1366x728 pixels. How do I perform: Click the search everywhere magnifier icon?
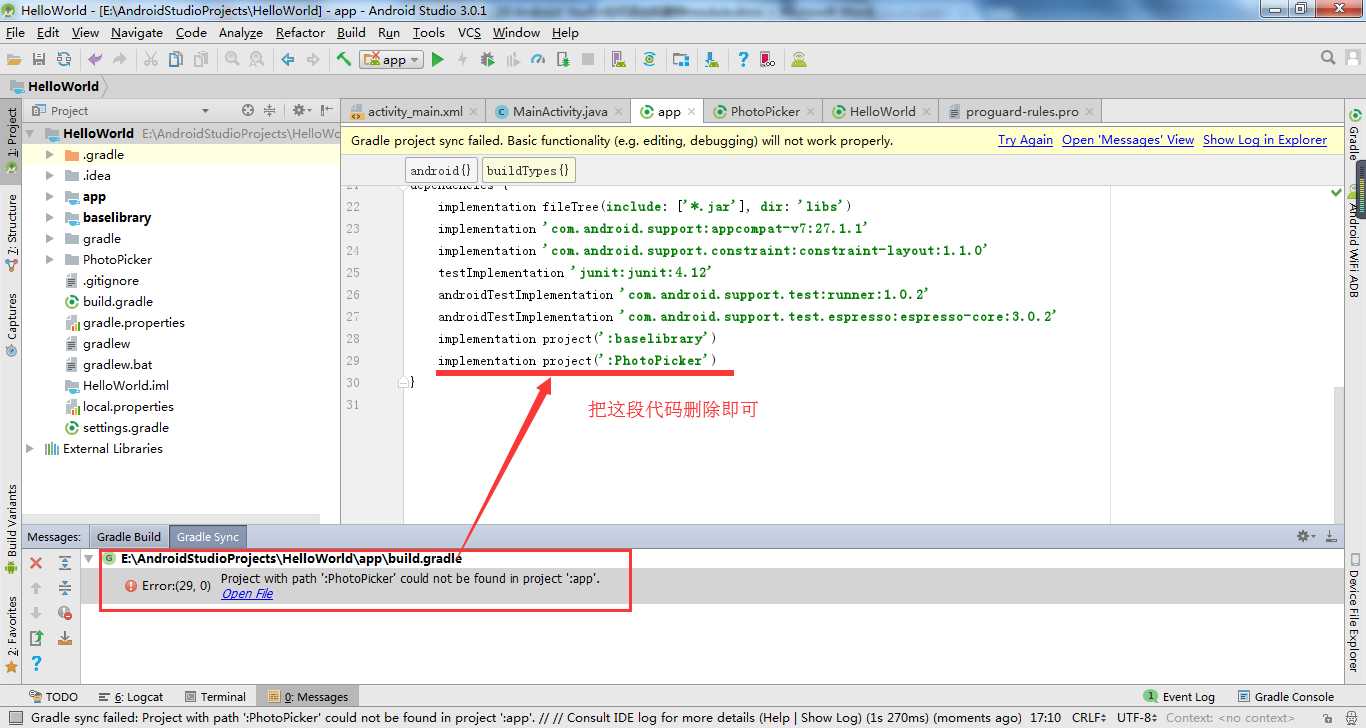tap(1328, 59)
